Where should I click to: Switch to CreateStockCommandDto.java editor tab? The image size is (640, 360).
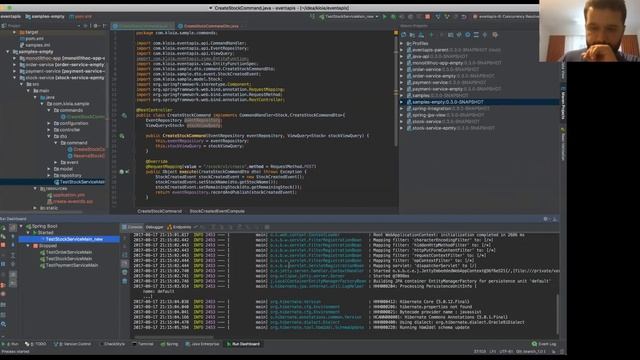coord(211,26)
